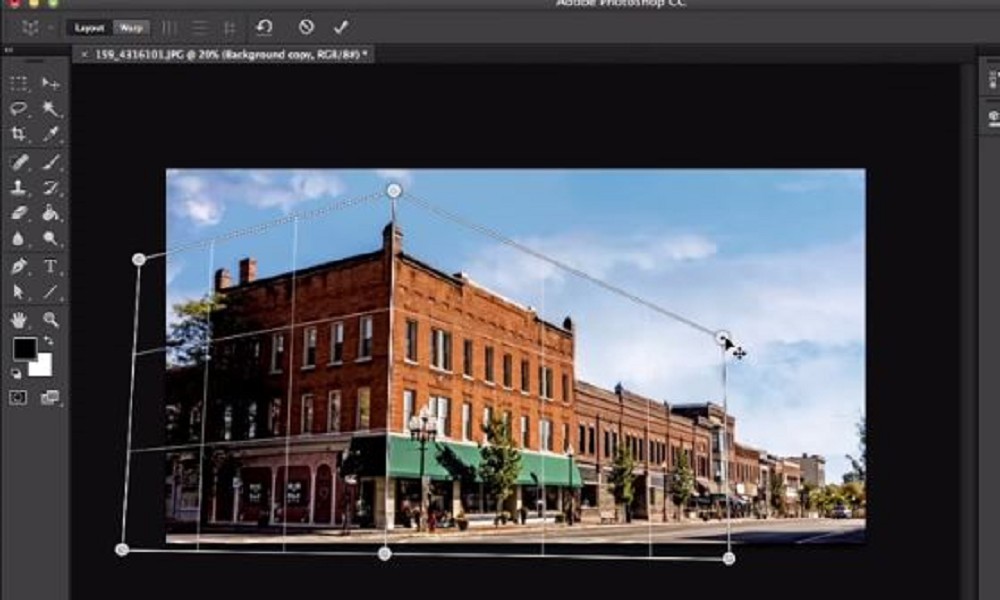The height and width of the screenshot is (600, 1000).
Task: Choose the Type tool
Action: coord(51,266)
